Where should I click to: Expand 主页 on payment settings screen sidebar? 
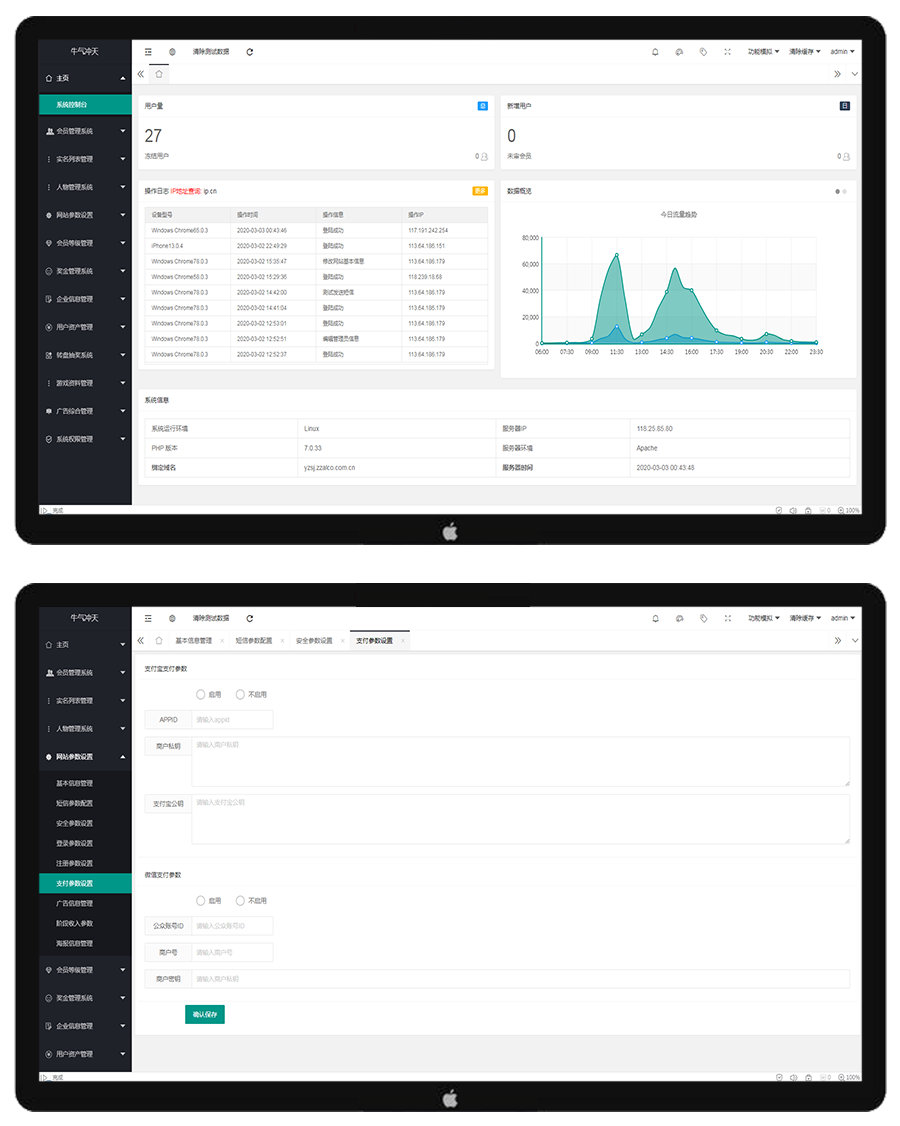tap(85, 645)
